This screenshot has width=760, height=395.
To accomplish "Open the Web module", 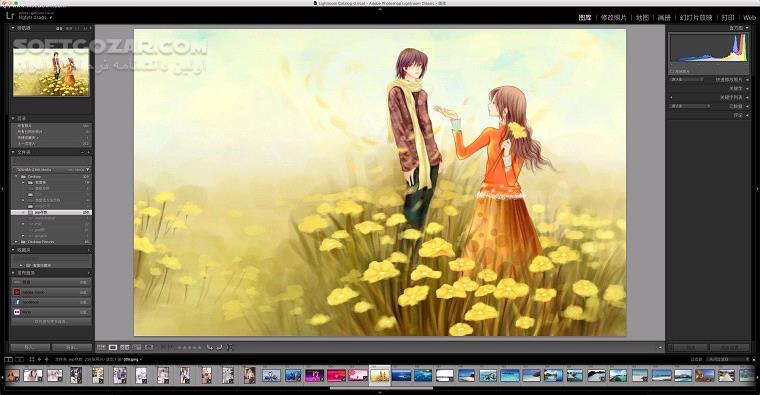I will [749, 17].
